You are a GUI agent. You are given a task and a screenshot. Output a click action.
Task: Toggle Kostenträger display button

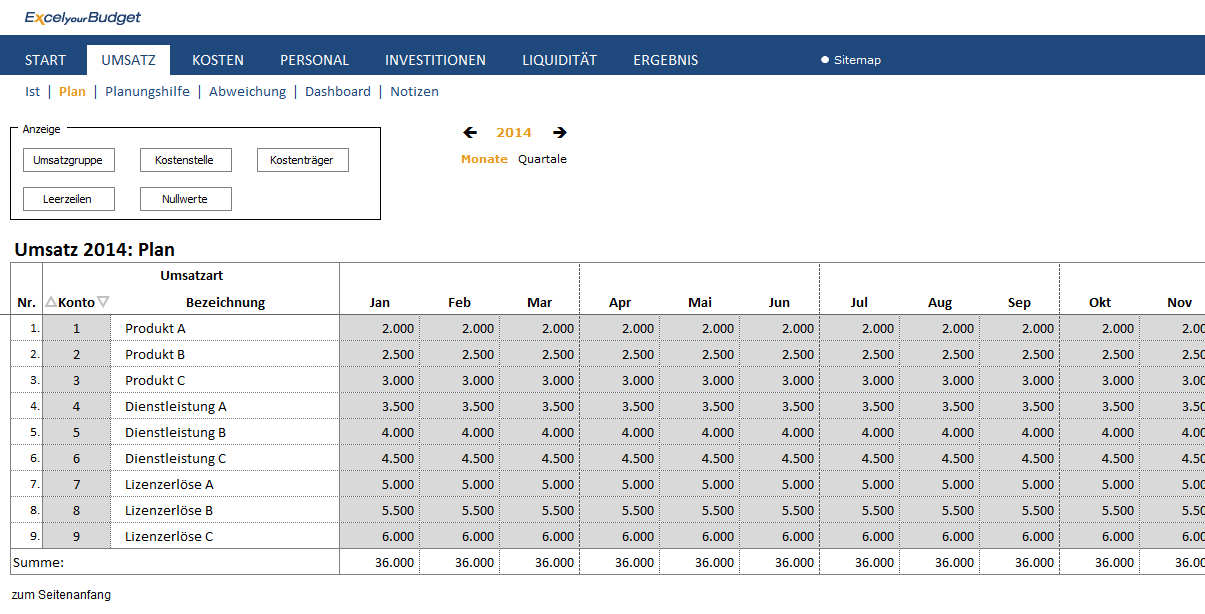pos(302,160)
